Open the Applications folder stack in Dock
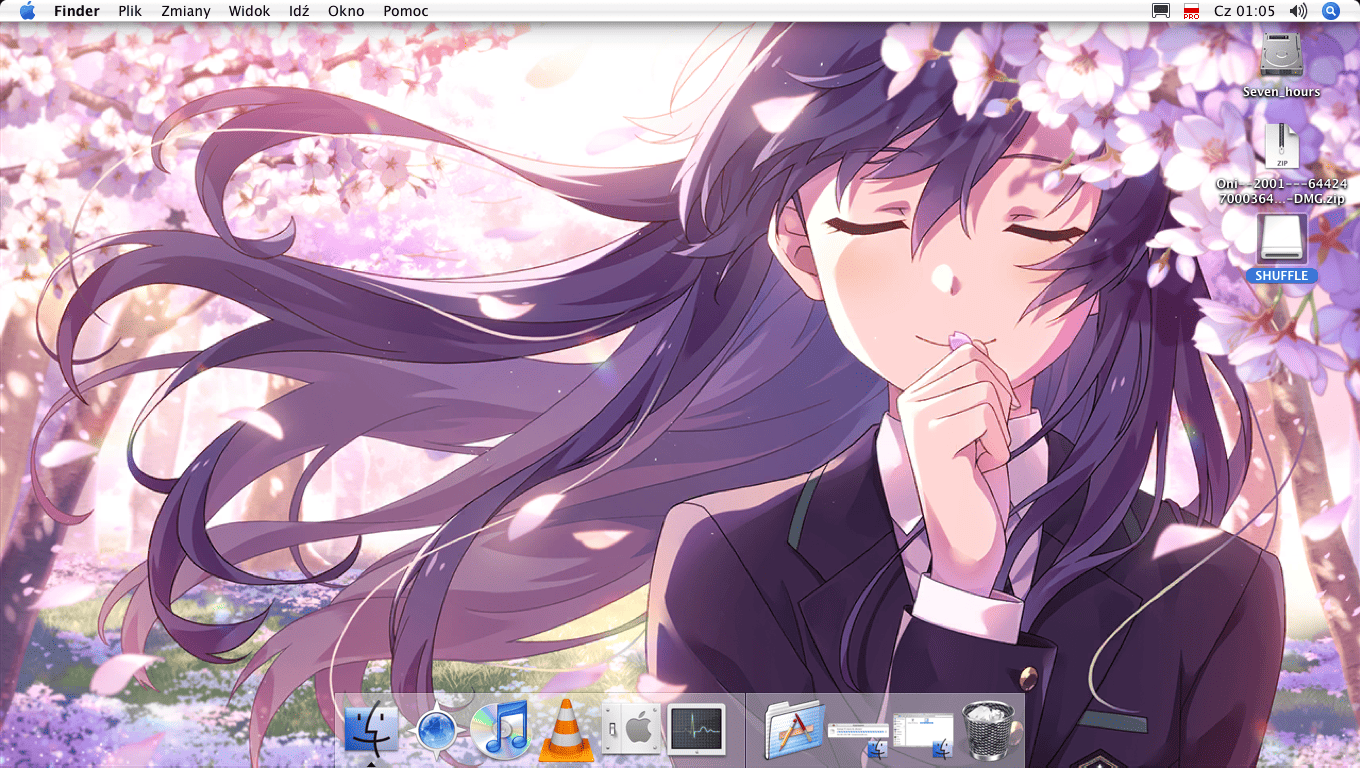The width and height of the screenshot is (1360, 768). tap(794, 730)
